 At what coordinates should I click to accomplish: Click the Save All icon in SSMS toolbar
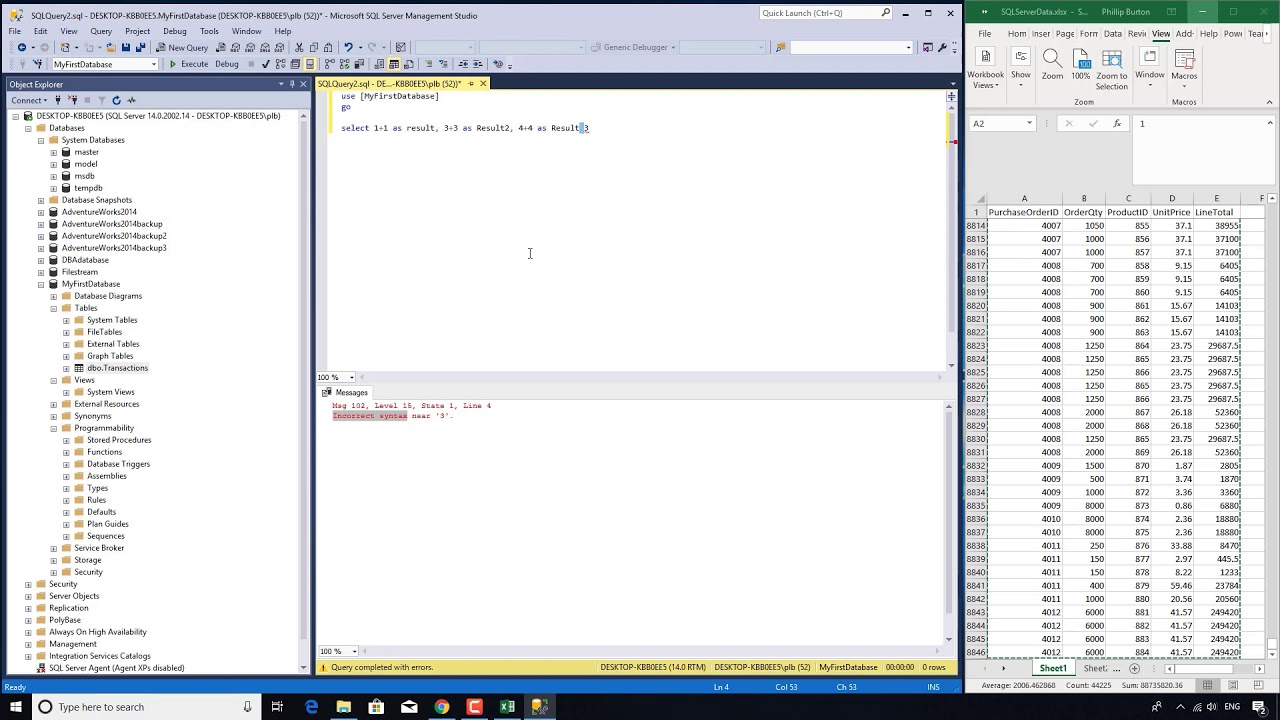point(140,47)
